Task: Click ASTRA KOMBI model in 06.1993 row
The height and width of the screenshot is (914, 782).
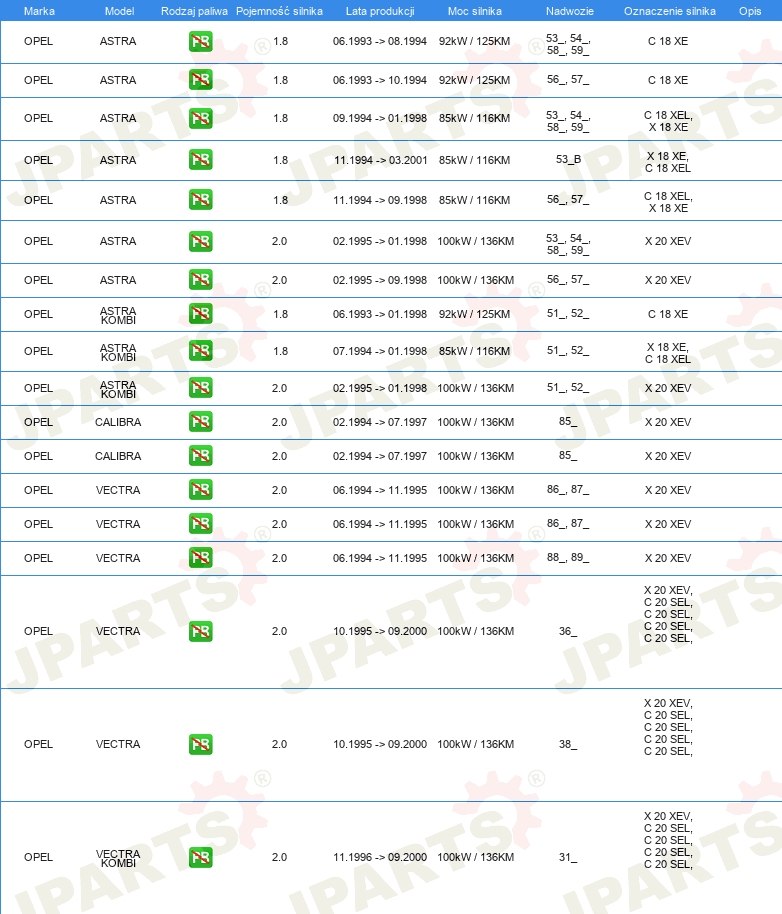Action: point(118,315)
